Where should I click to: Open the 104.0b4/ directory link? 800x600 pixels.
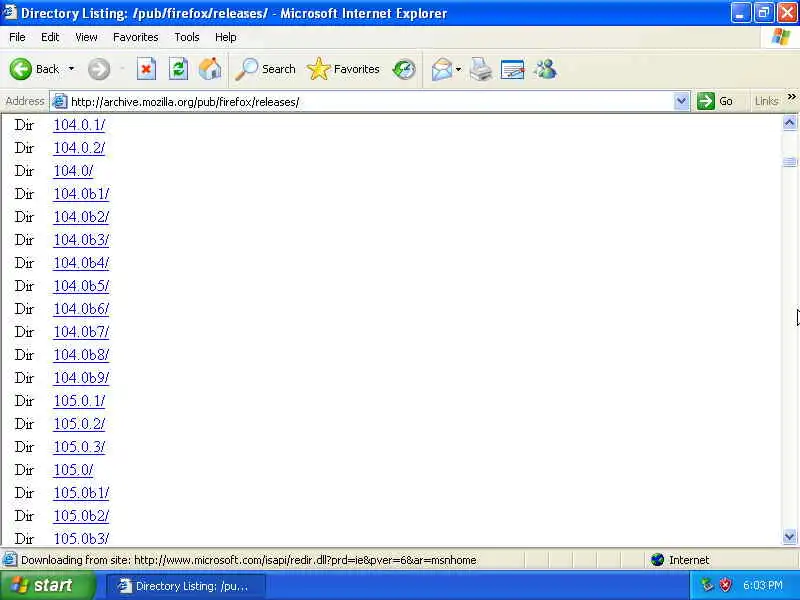[x=82, y=263]
